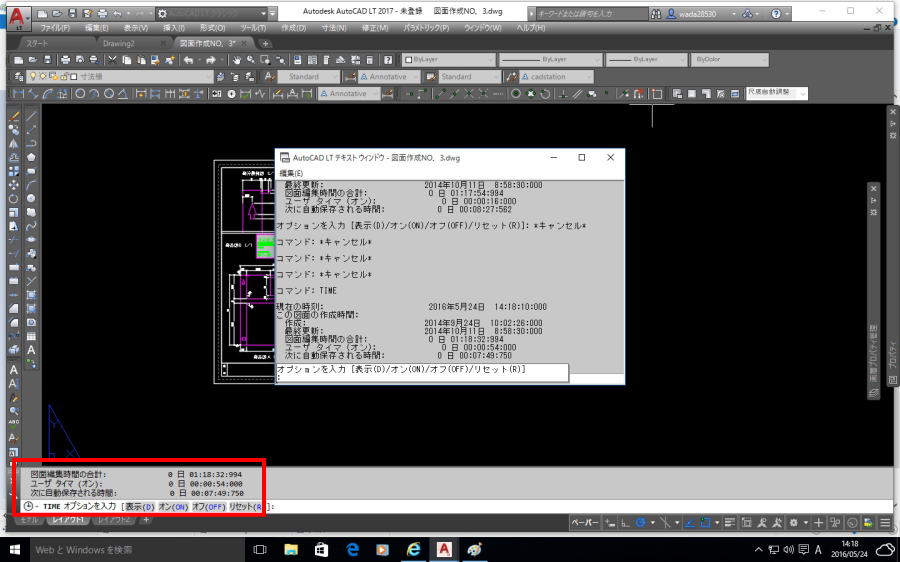The width and height of the screenshot is (900, 562).
Task: Toggle lineweight display in status bar
Action: [730, 522]
